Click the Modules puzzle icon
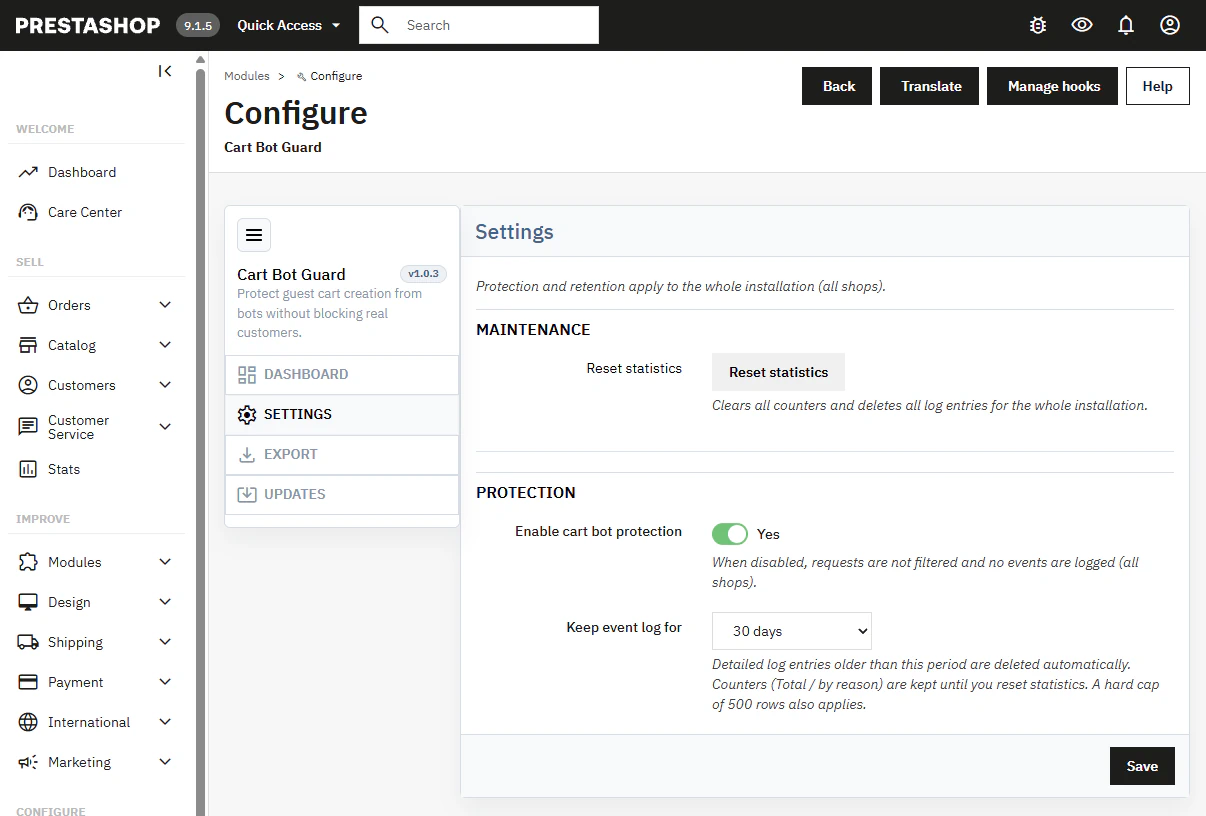This screenshot has height=816, width=1206. (28, 562)
